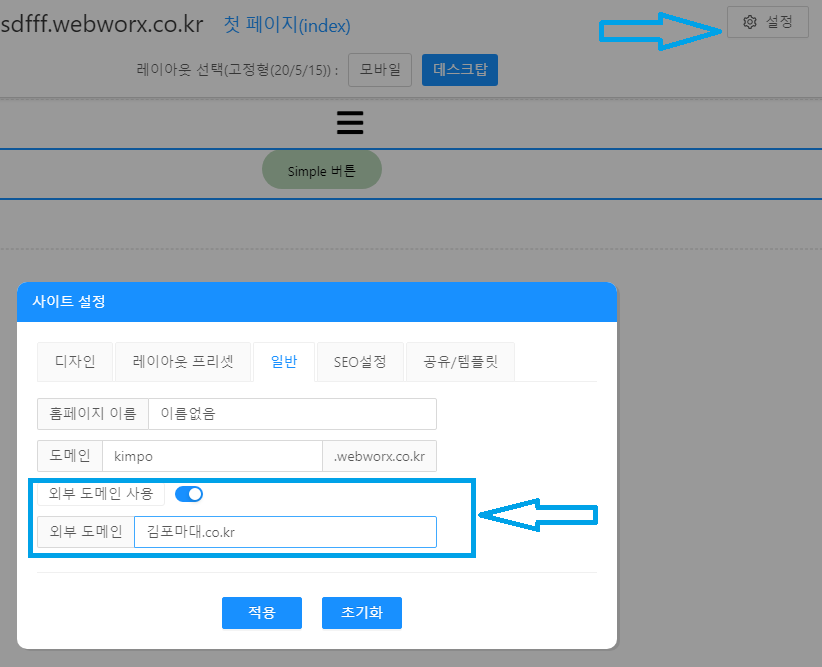Open the 첫 페이지(index) link
Image resolution: width=822 pixels, height=667 pixels.
click(287, 25)
